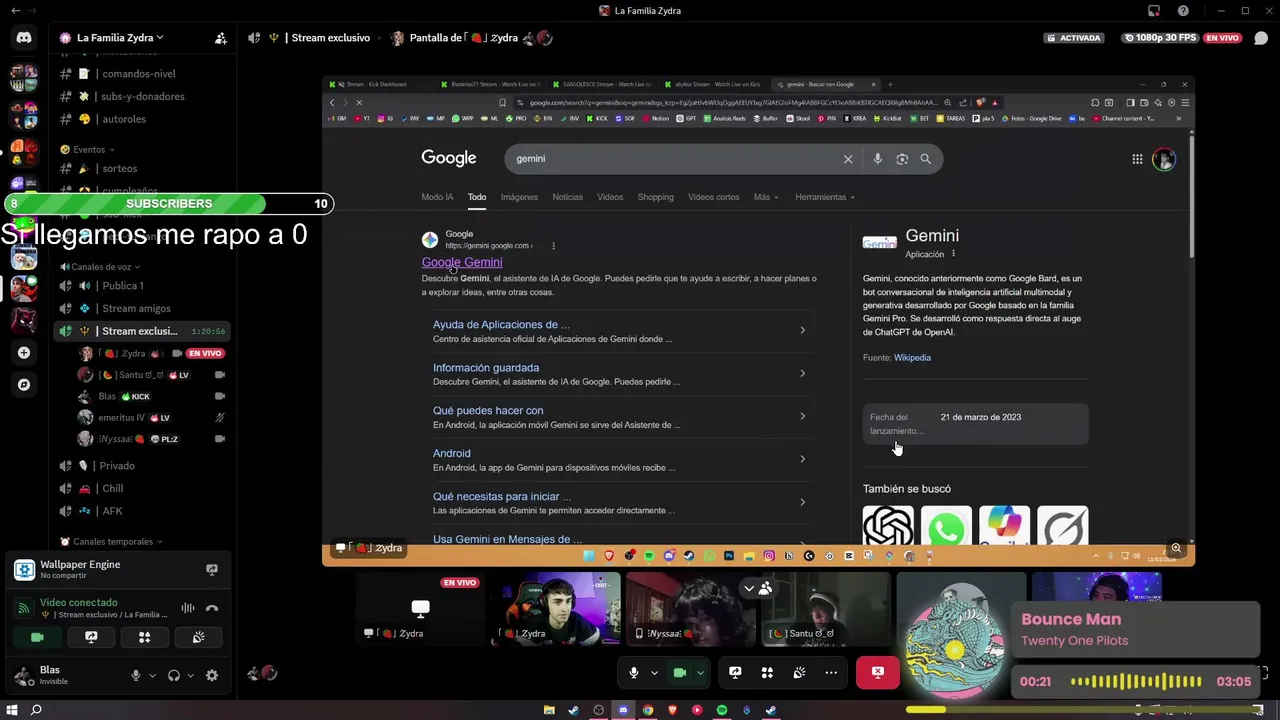The image size is (1280, 720).
Task: Switch to Modo IA tab
Action: tap(437, 197)
